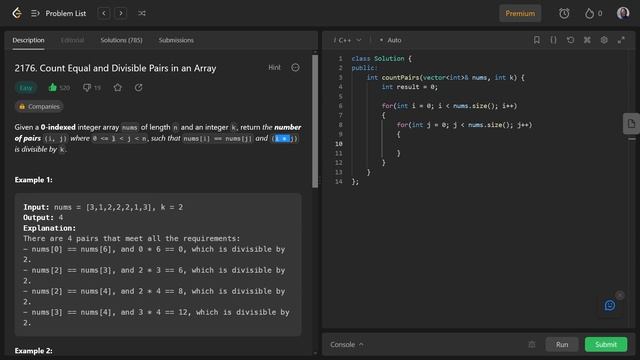Click the Example 1 heading
Screen dimensions: 640x360
click(x=33, y=180)
